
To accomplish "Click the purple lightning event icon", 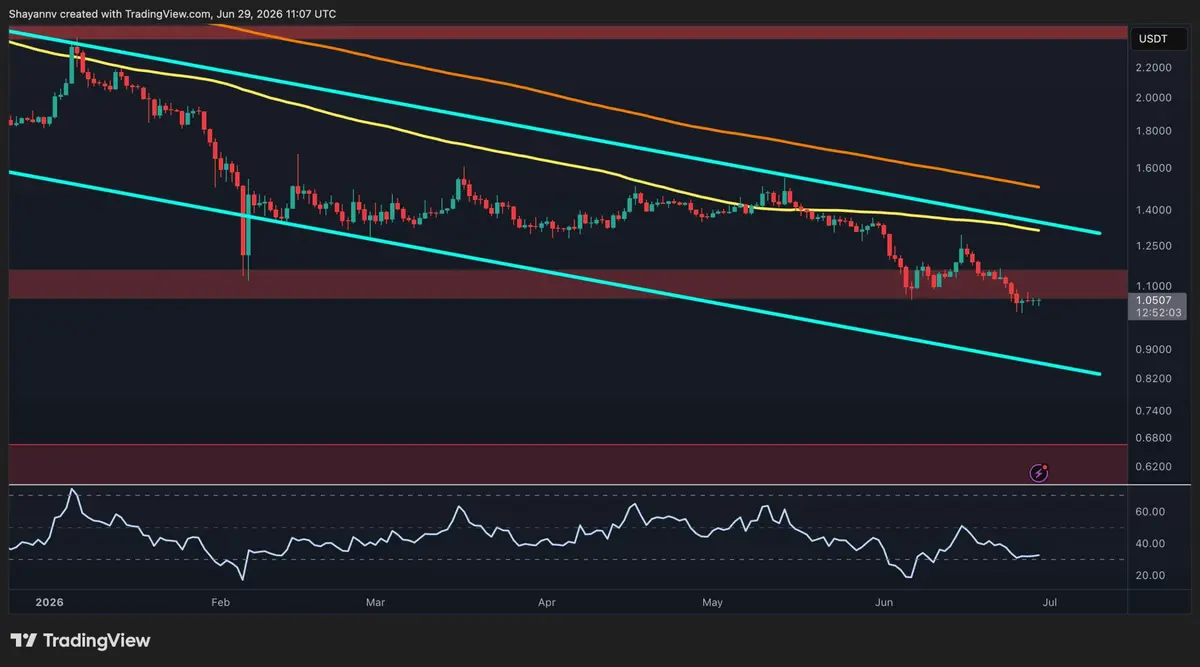I will 1039,472.
